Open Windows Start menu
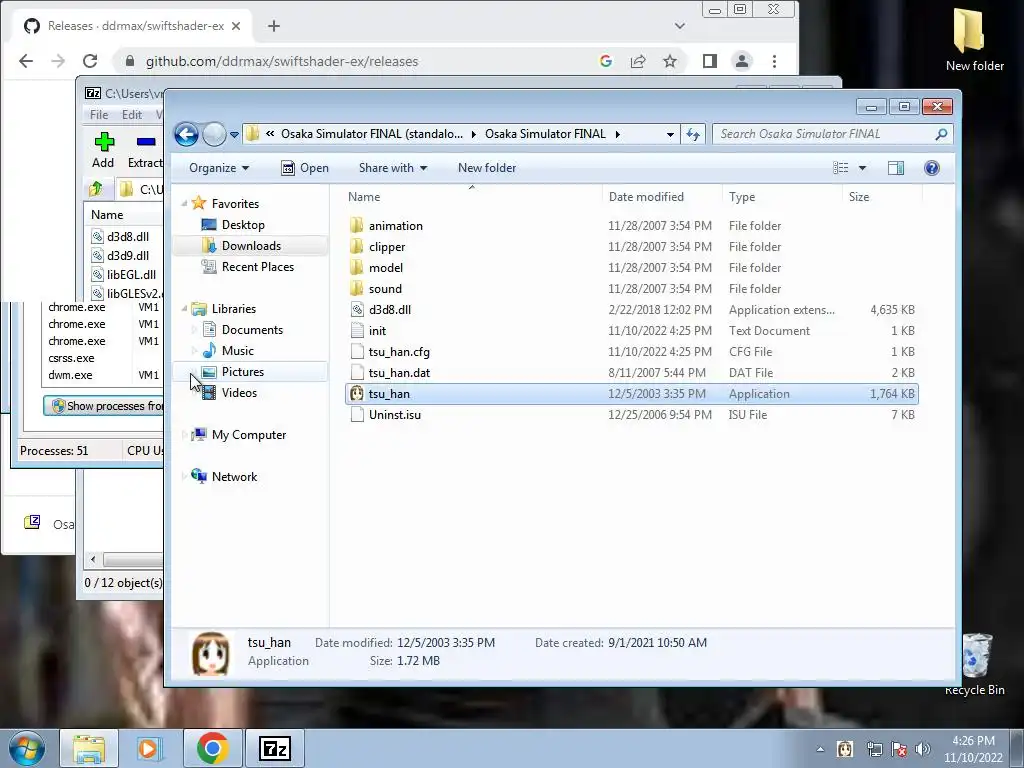1024x768 pixels. [27, 748]
